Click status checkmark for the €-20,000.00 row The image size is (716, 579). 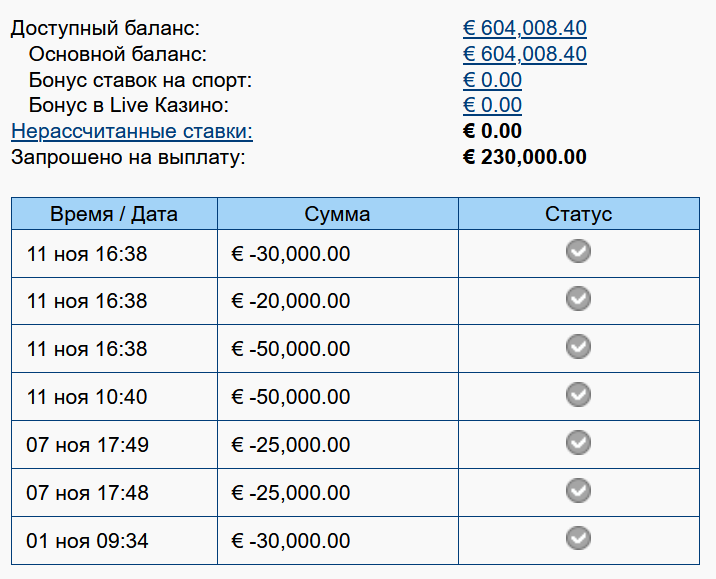[x=578, y=298]
